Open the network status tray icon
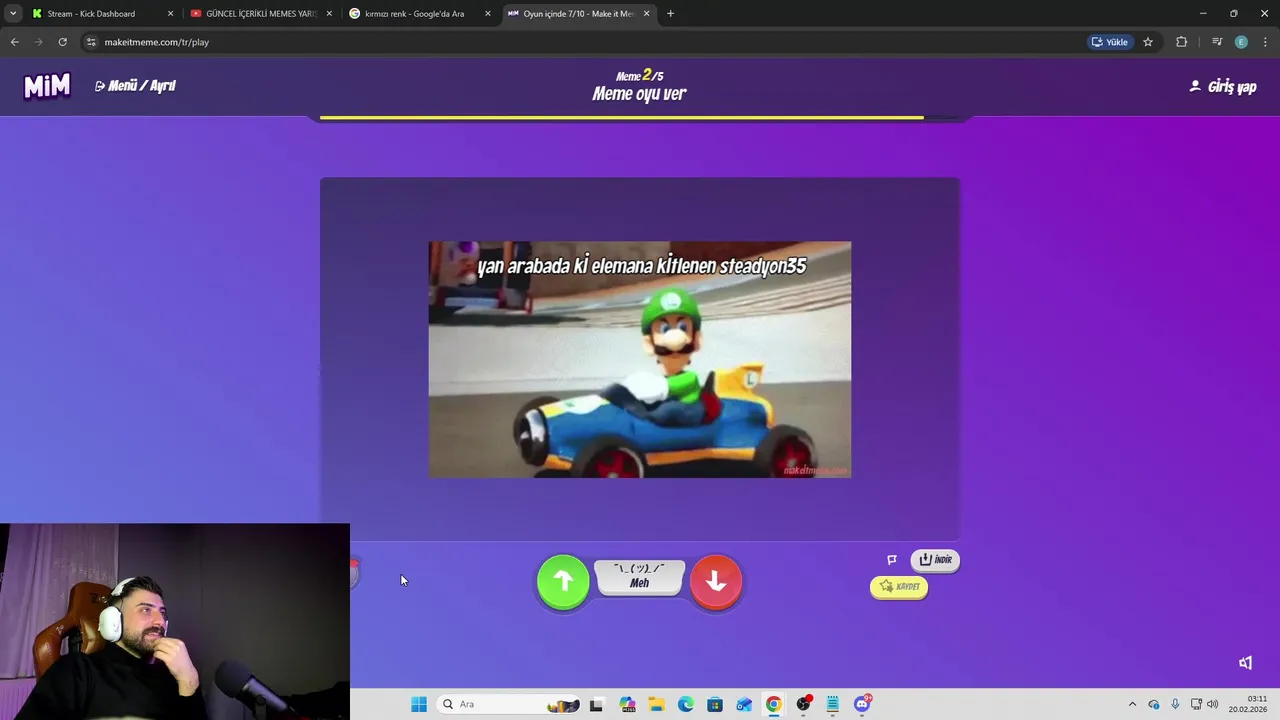This screenshot has width=1280, height=720. pyautogui.click(x=1196, y=704)
